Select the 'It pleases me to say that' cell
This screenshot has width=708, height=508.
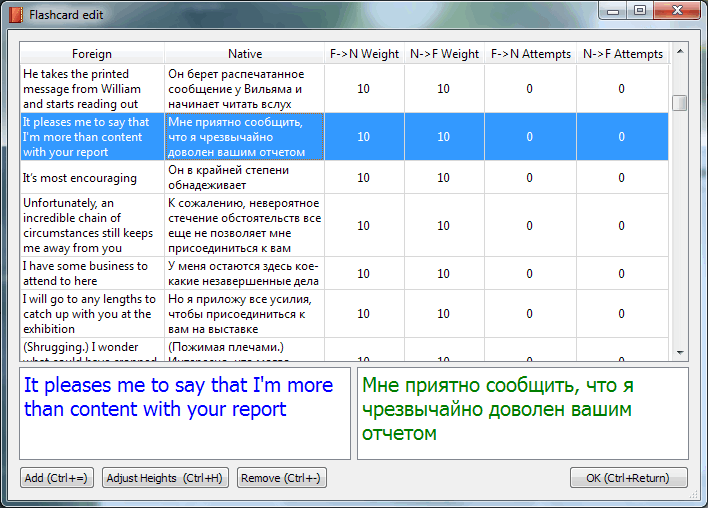pos(92,136)
